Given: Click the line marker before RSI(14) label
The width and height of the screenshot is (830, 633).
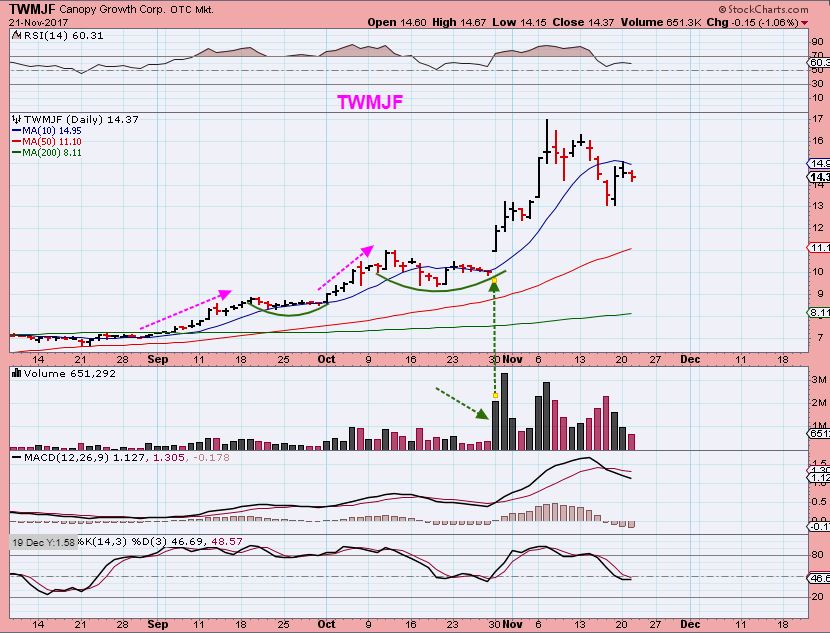Looking at the screenshot, I should pos(16,35).
